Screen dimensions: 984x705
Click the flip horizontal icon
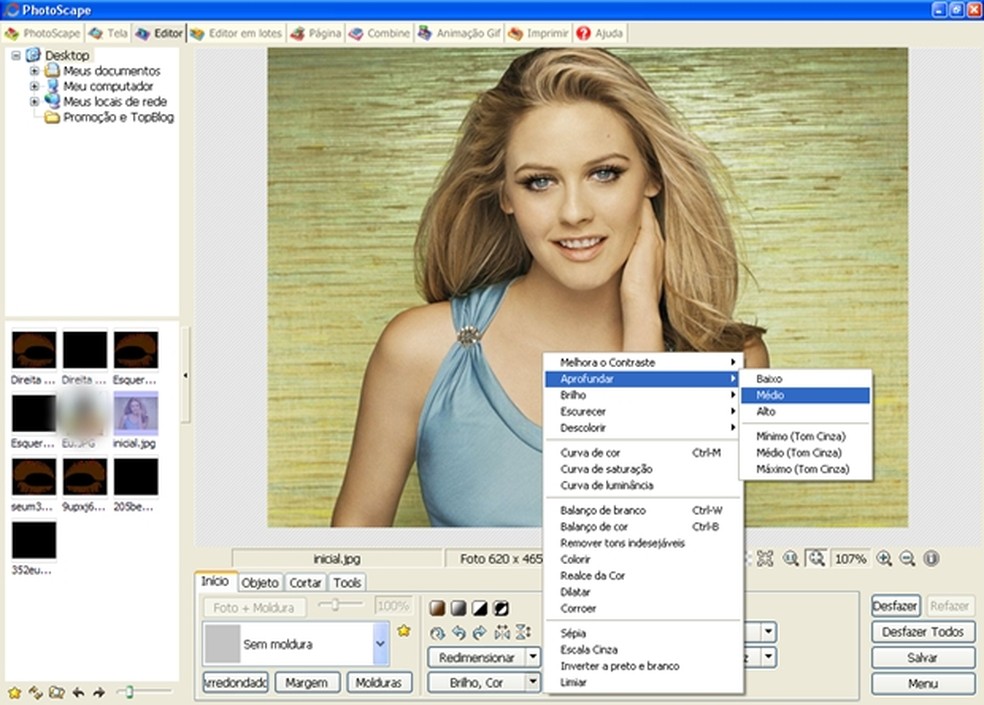click(502, 632)
